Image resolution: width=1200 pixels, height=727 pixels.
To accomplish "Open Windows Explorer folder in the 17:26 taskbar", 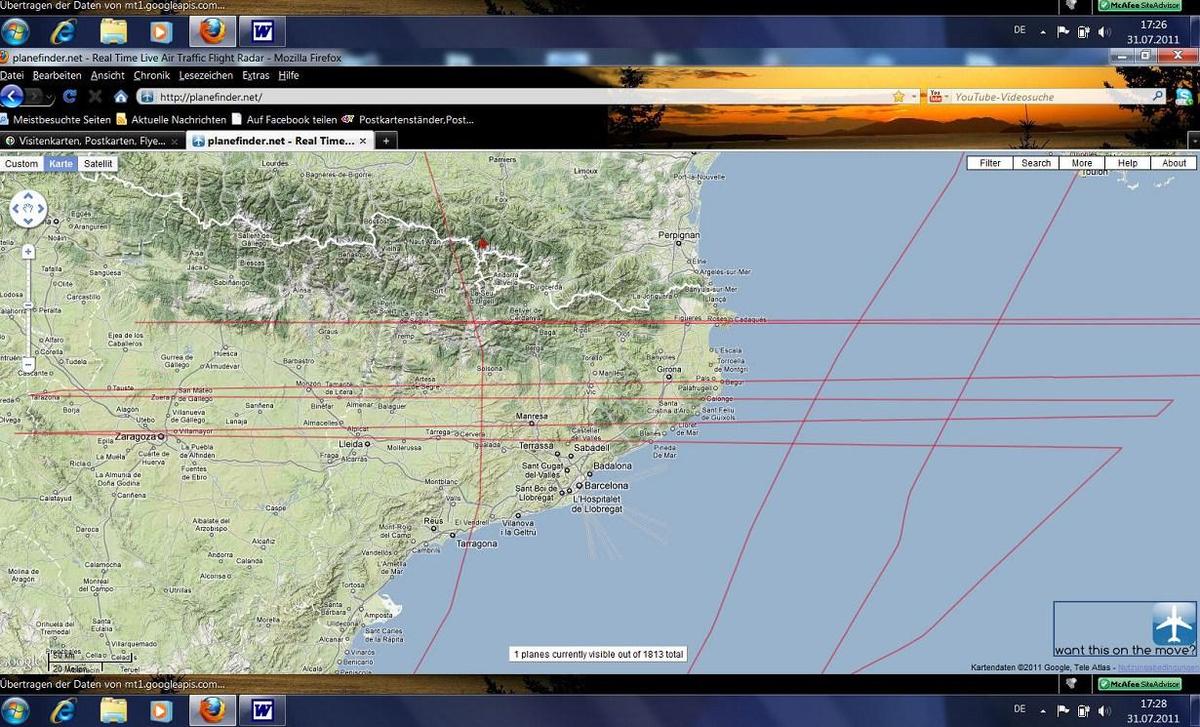I will [114, 32].
